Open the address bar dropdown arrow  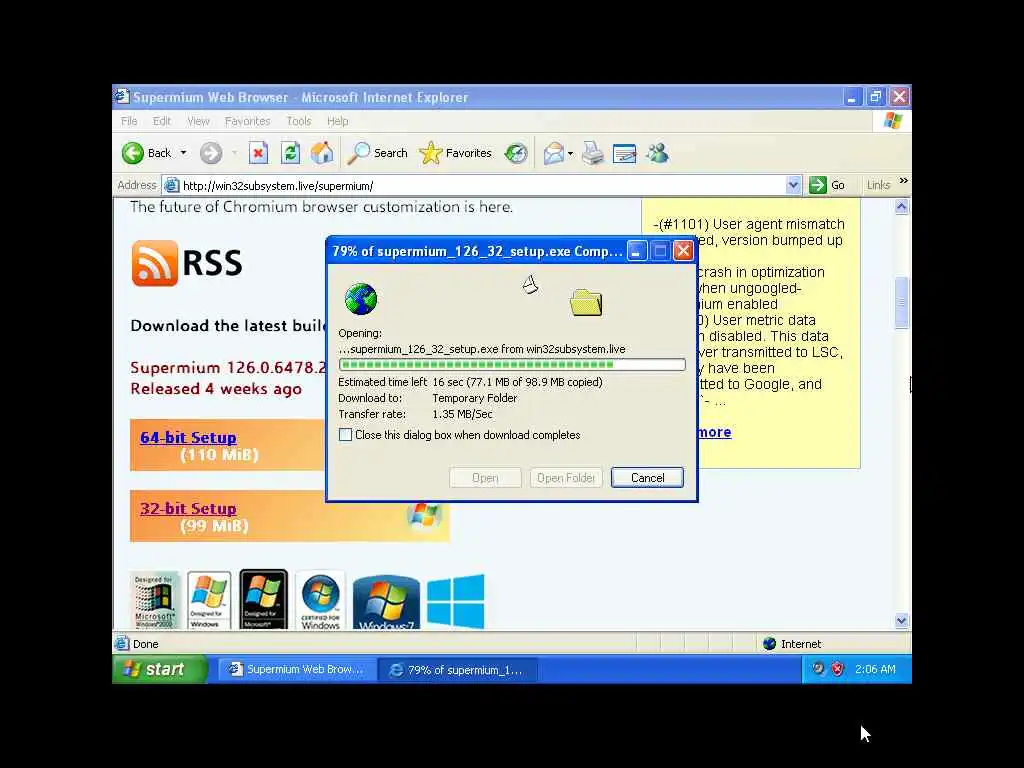click(793, 185)
